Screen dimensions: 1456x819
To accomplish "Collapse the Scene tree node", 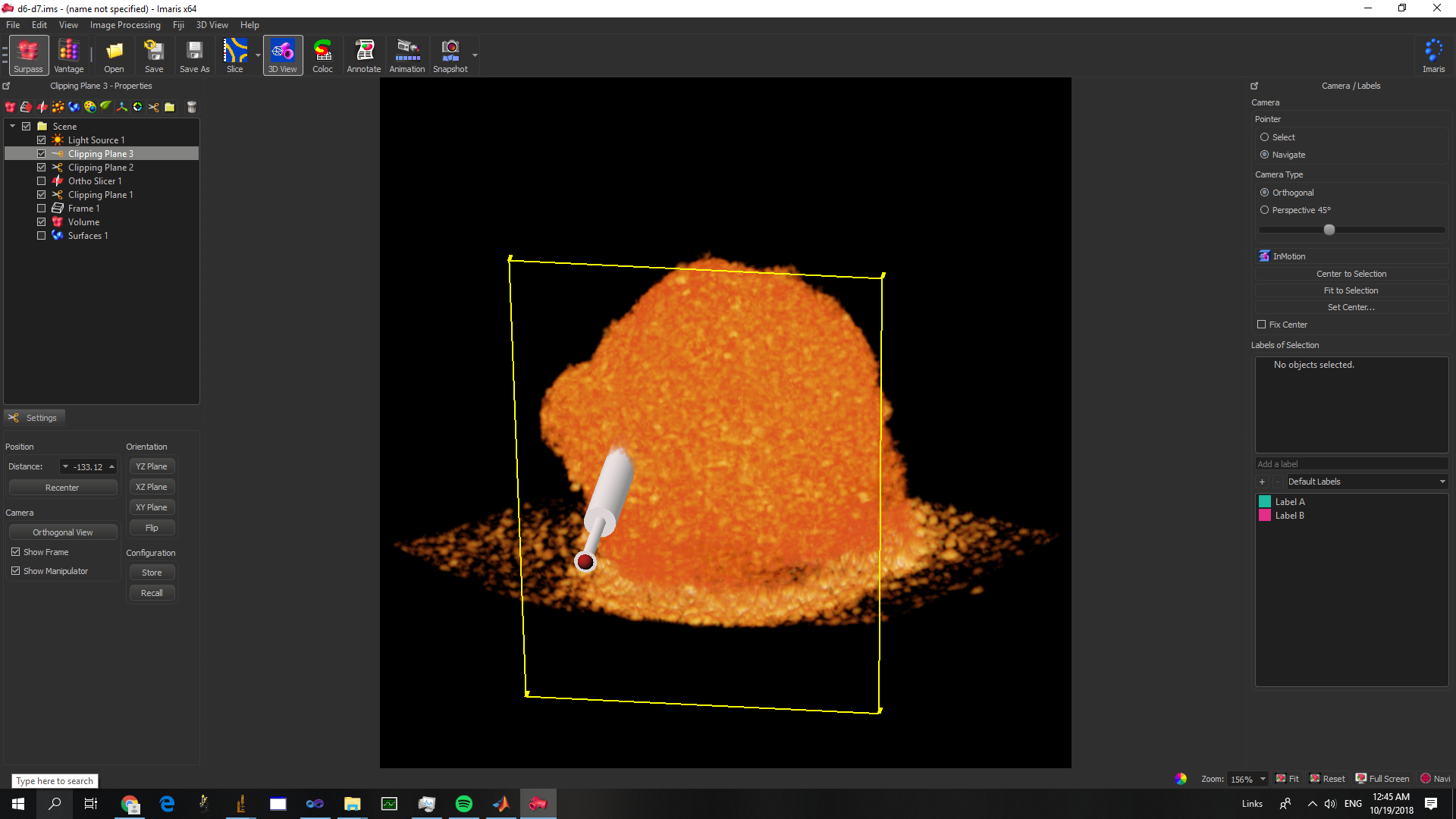I will tap(13, 127).
